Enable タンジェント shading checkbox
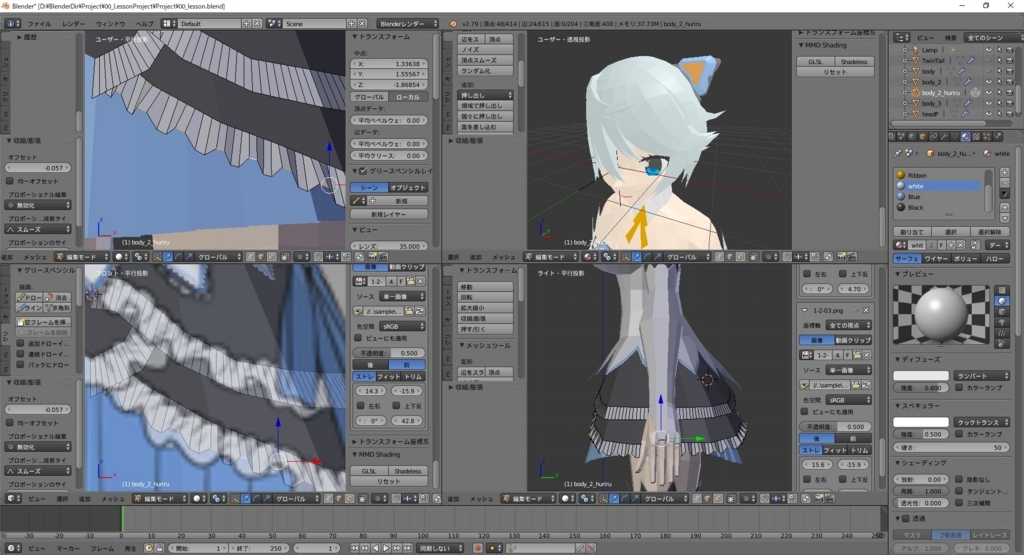This screenshot has width=1024, height=555. (x=959, y=491)
